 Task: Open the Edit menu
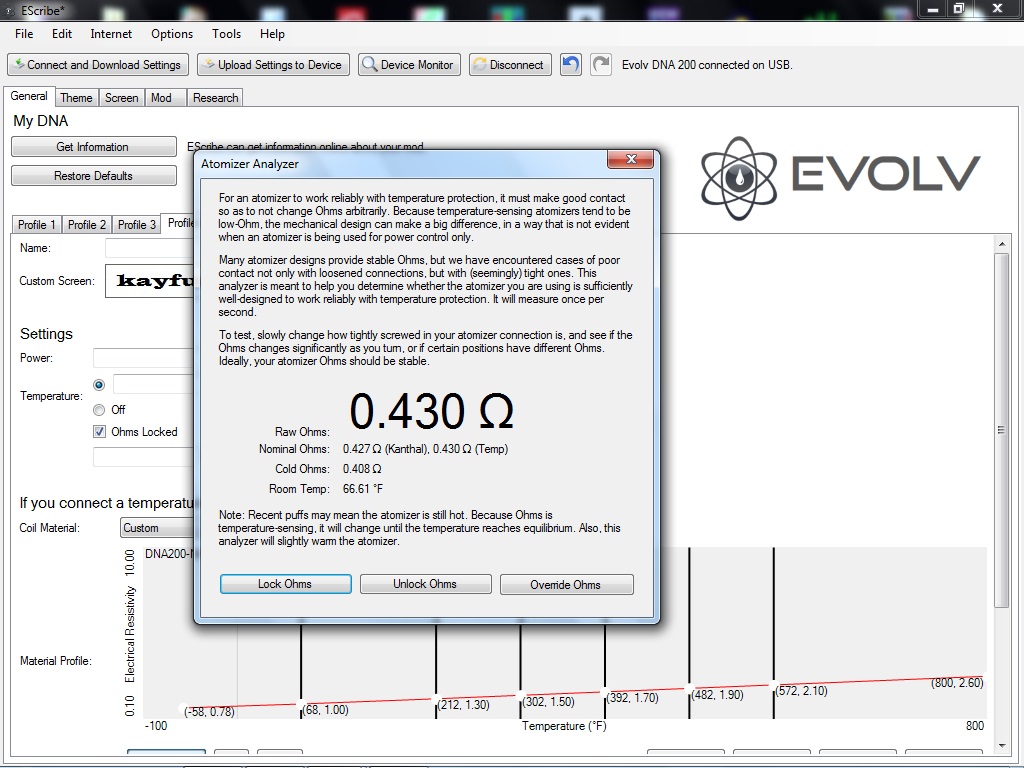coord(62,34)
